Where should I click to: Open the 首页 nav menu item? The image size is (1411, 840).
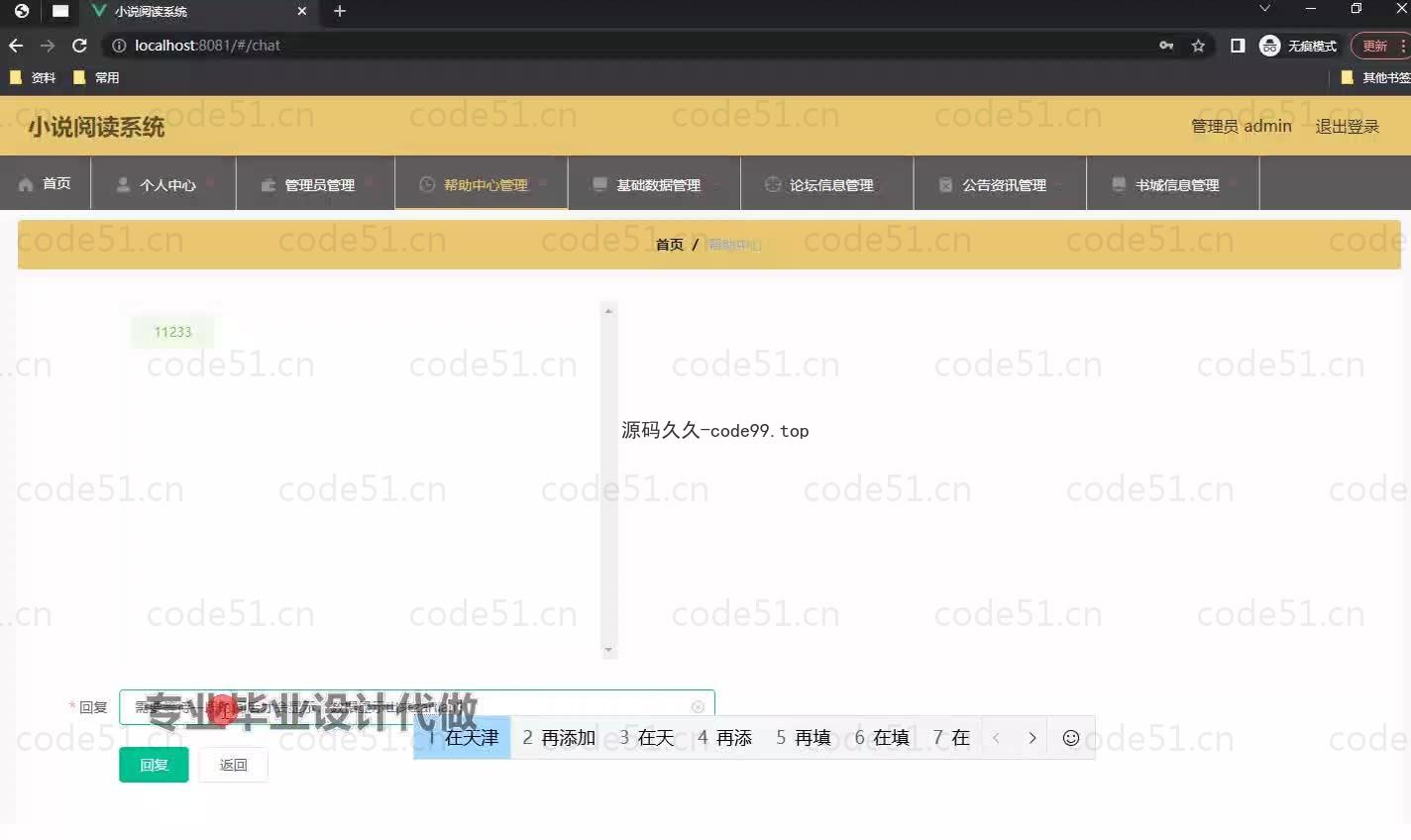pyautogui.click(x=46, y=183)
